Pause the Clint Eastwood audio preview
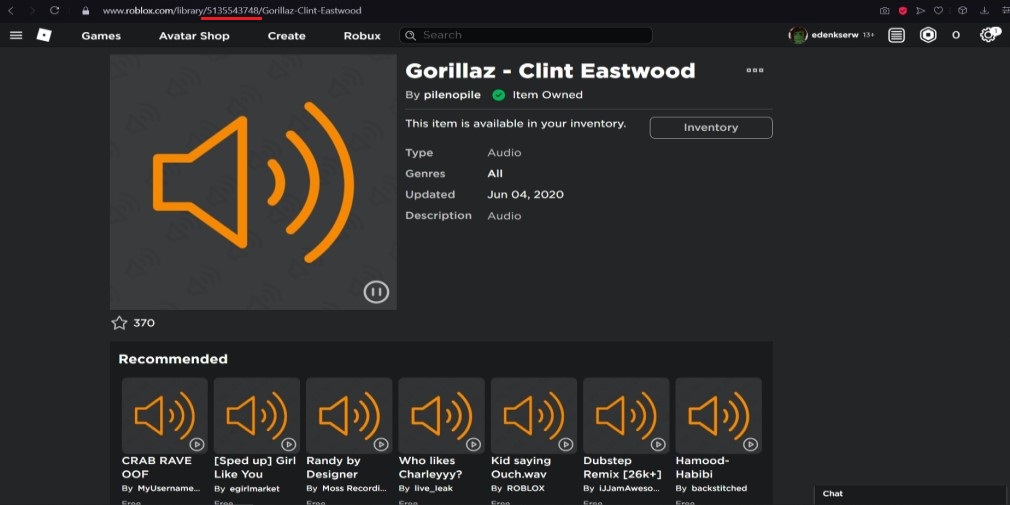Image resolution: width=1010 pixels, height=505 pixels. click(x=376, y=292)
